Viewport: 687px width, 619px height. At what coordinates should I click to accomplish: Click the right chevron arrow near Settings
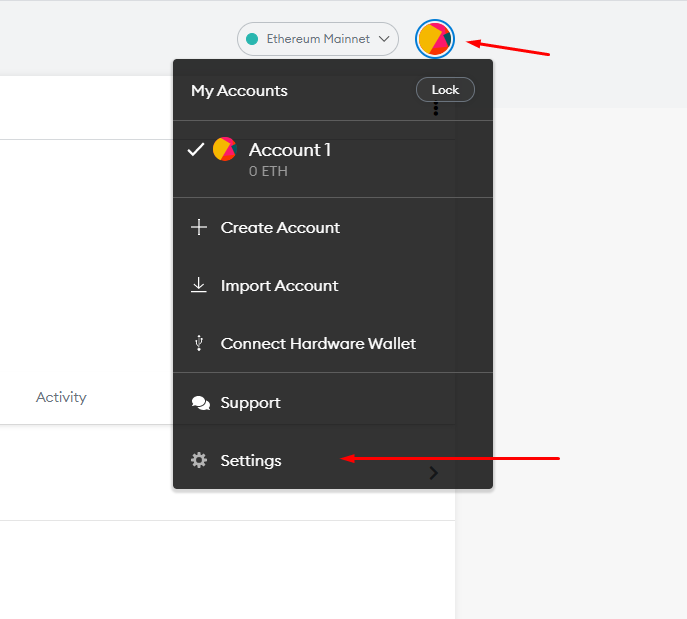click(433, 473)
